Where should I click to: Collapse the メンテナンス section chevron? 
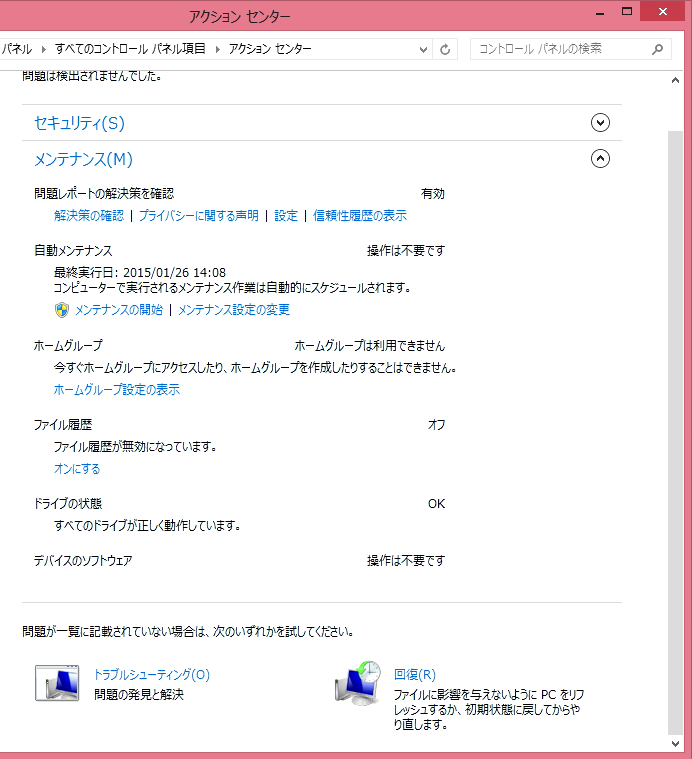[600, 158]
